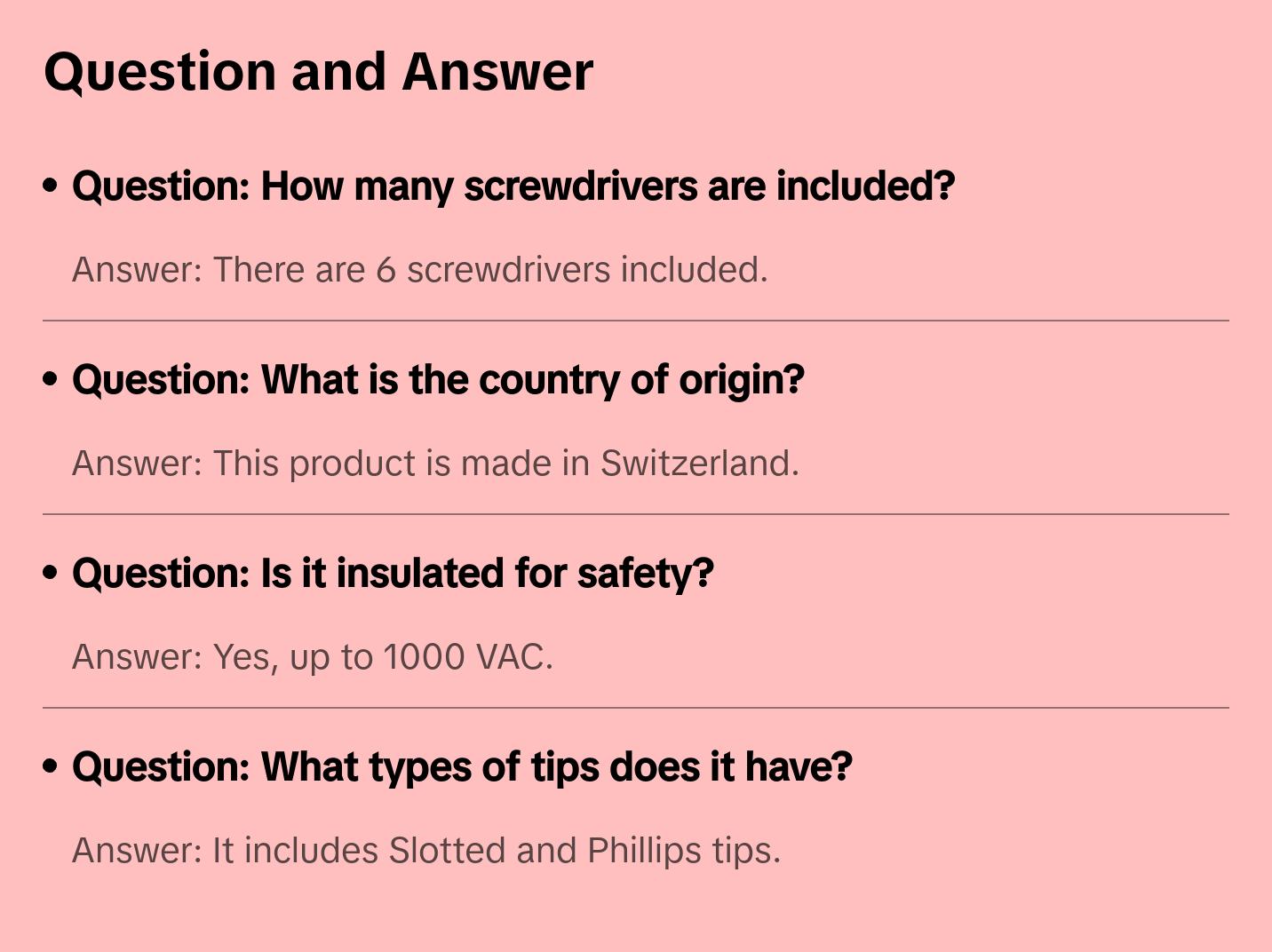Click the "Question and Answer" heading
Screen dimensions: 1272x952
318,72
